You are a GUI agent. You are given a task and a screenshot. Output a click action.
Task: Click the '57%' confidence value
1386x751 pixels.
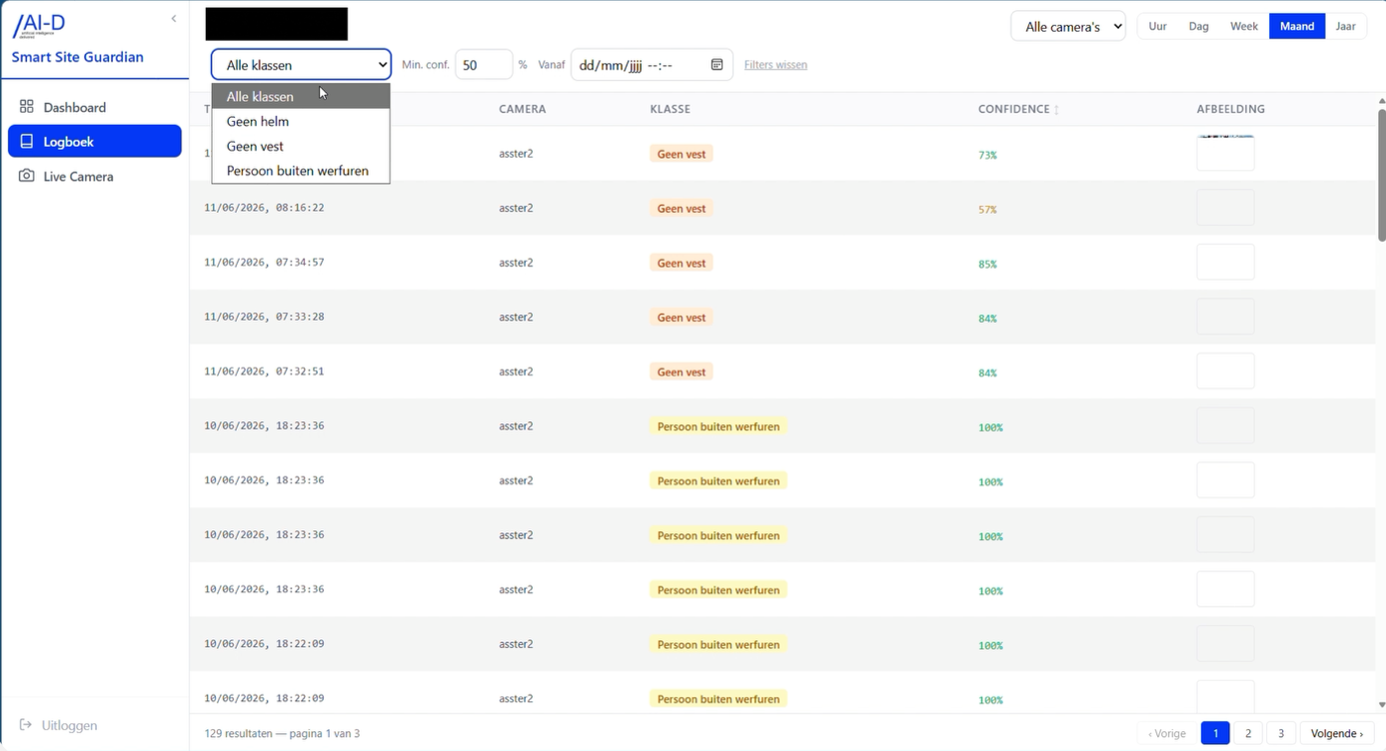coord(987,209)
